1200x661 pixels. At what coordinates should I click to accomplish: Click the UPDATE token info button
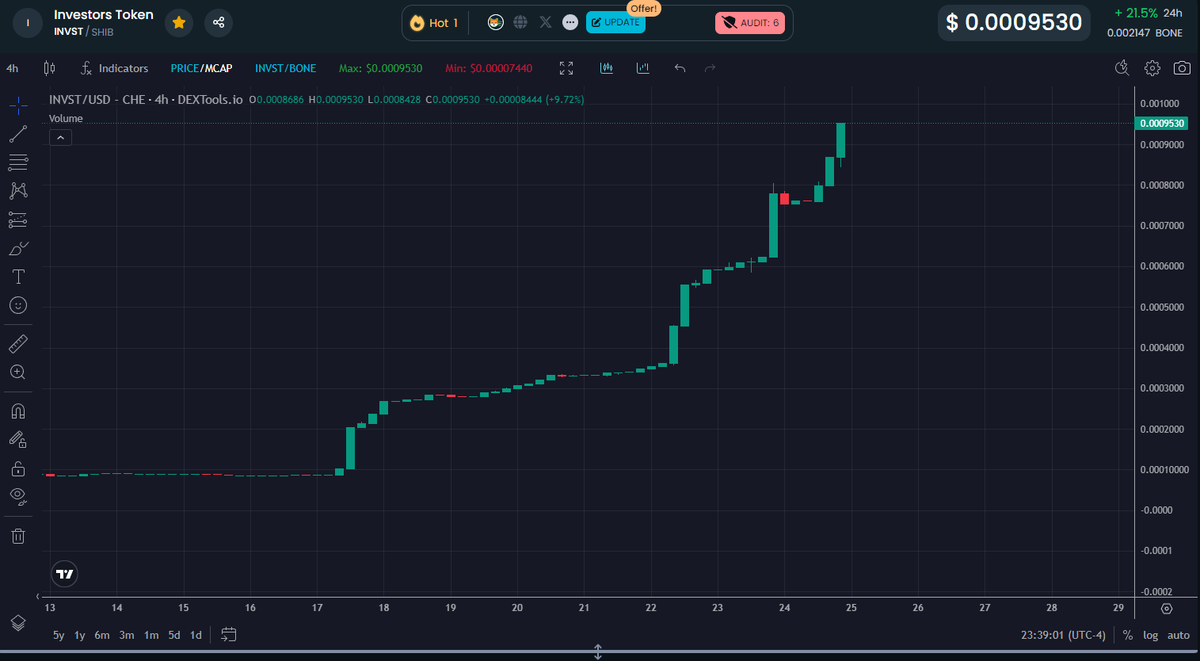click(x=615, y=22)
